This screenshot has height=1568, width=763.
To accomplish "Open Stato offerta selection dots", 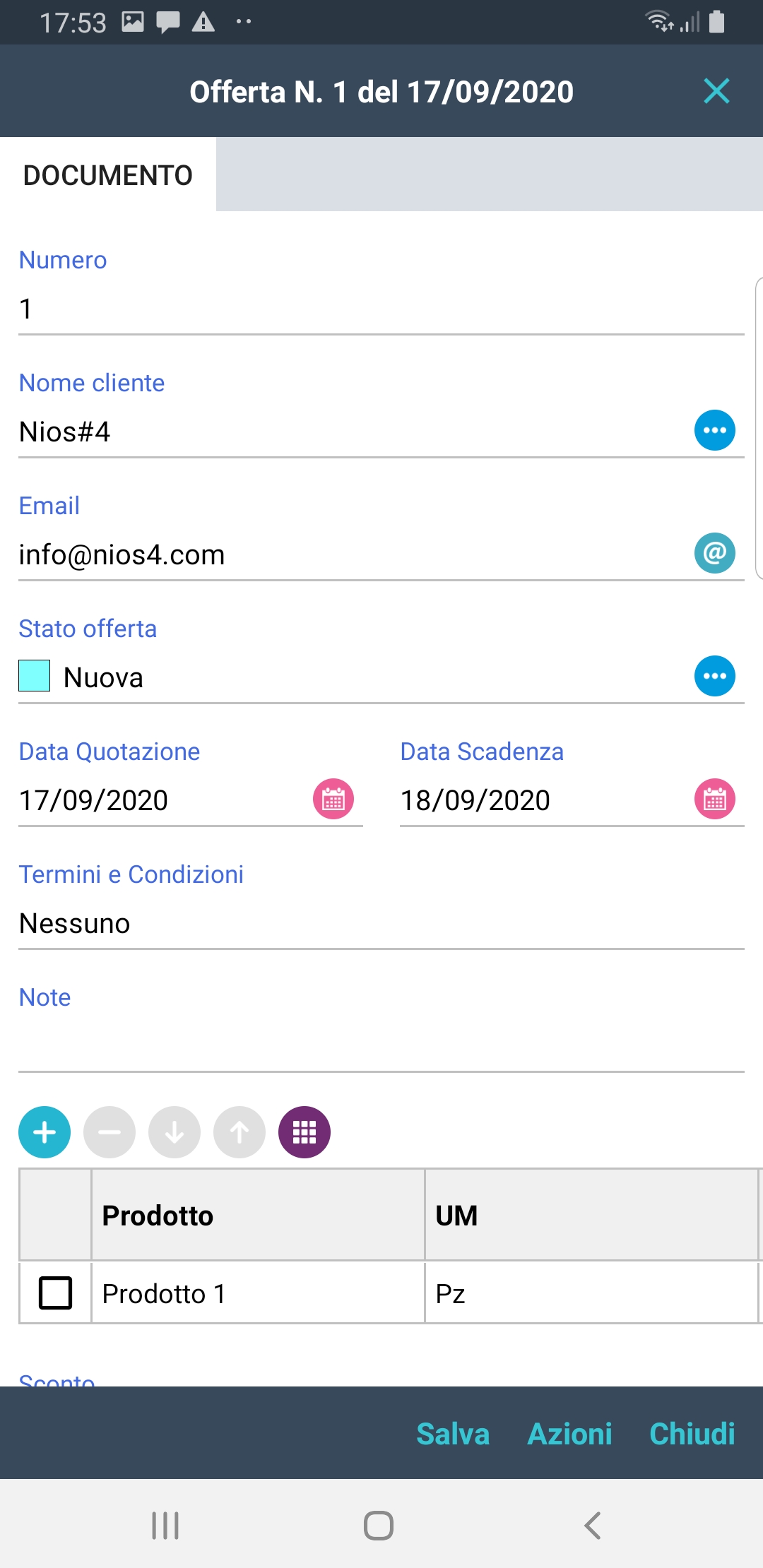I will pyautogui.click(x=715, y=676).
